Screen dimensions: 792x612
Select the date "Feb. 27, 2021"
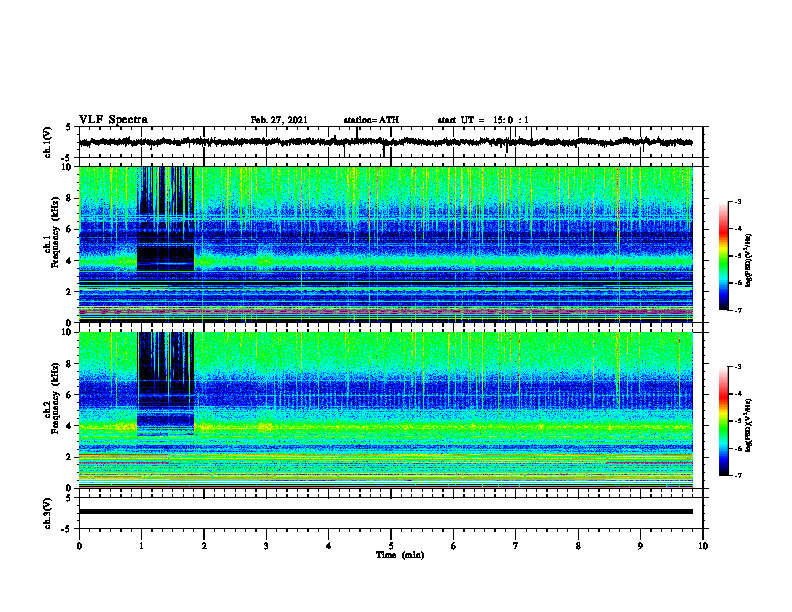tap(279, 120)
